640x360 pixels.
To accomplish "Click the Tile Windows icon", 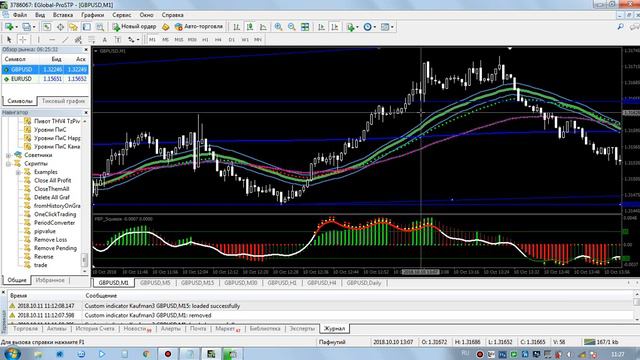I will (305, 27).
